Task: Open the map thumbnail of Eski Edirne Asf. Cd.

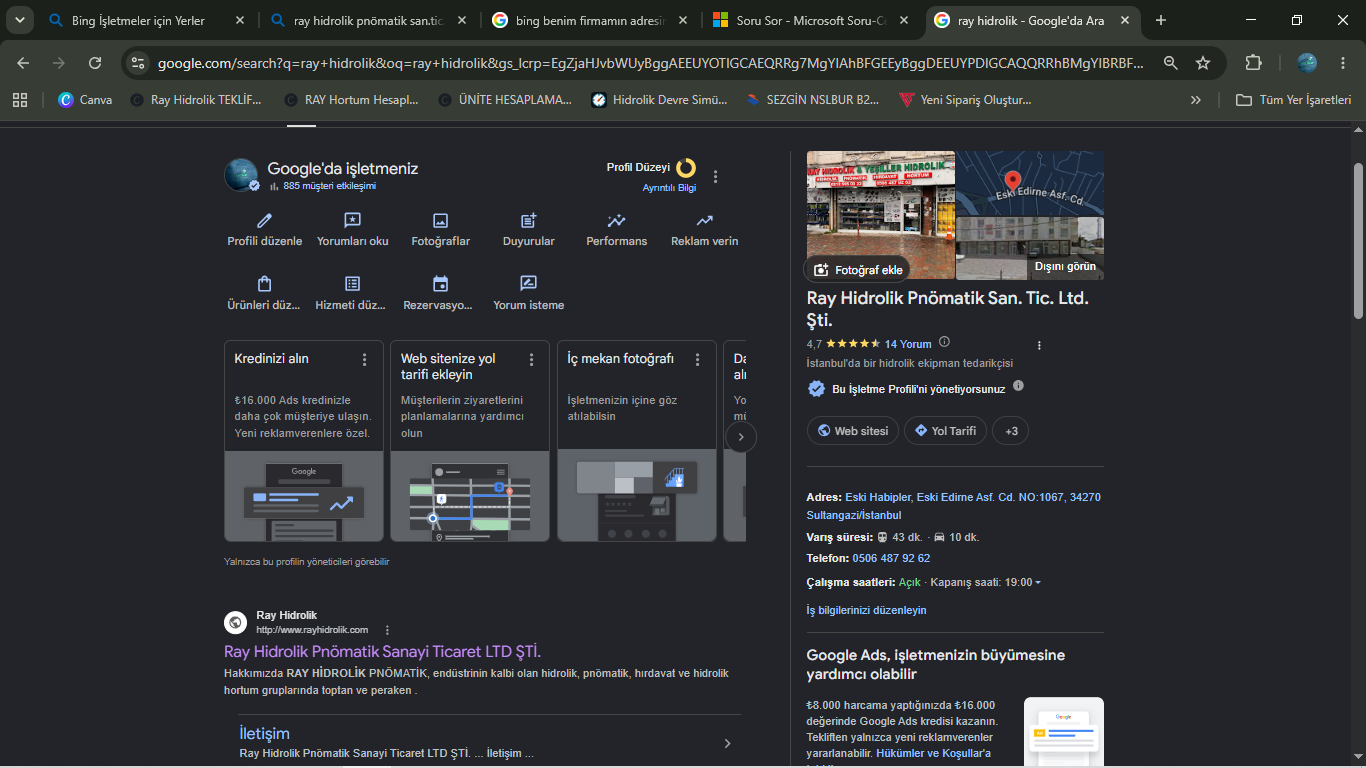Action: [1030, 183]
